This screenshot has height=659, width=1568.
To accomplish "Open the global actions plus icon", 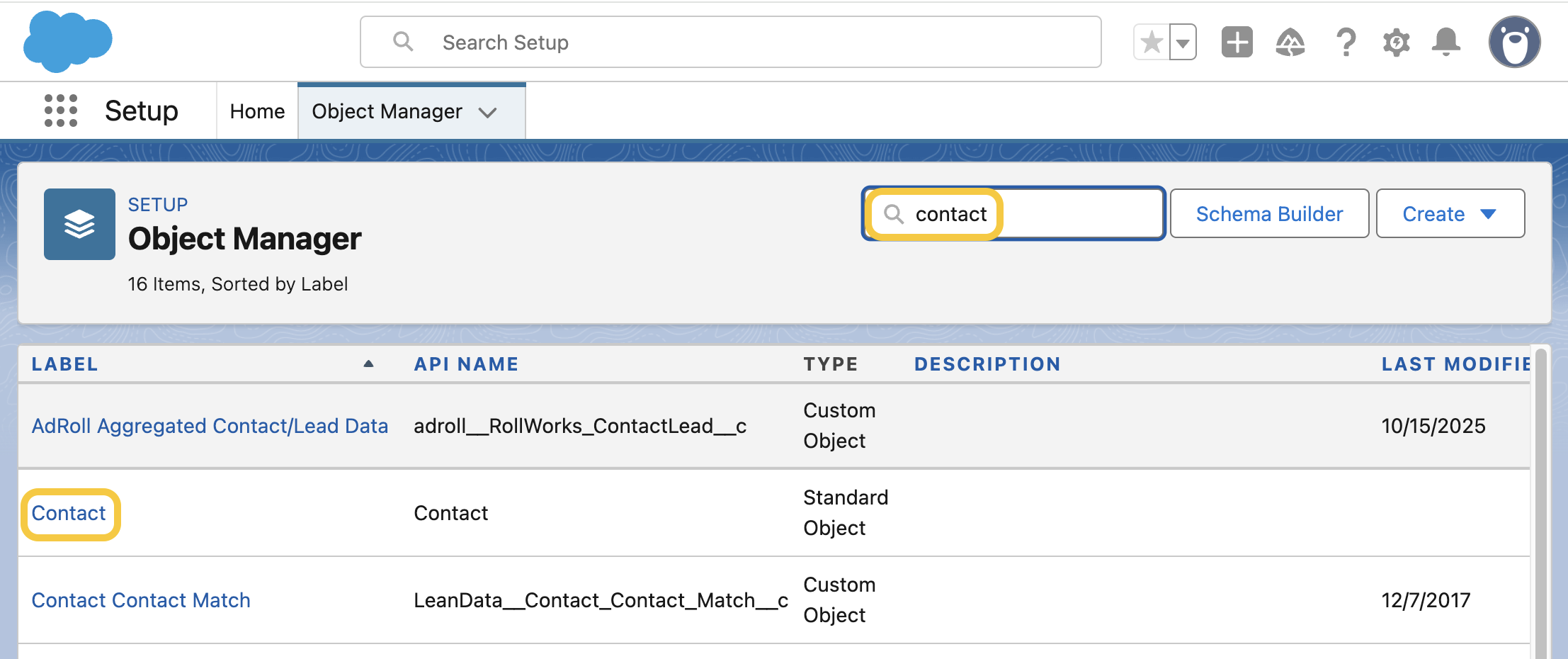I will (x=1237, y=43).
